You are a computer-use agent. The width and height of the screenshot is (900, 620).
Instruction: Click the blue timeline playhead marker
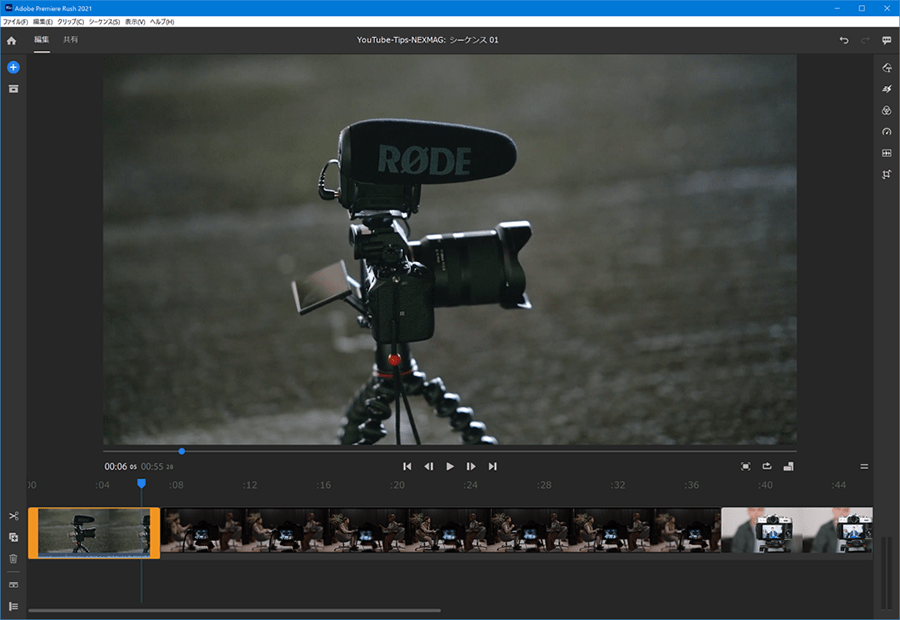coord(141,483)
